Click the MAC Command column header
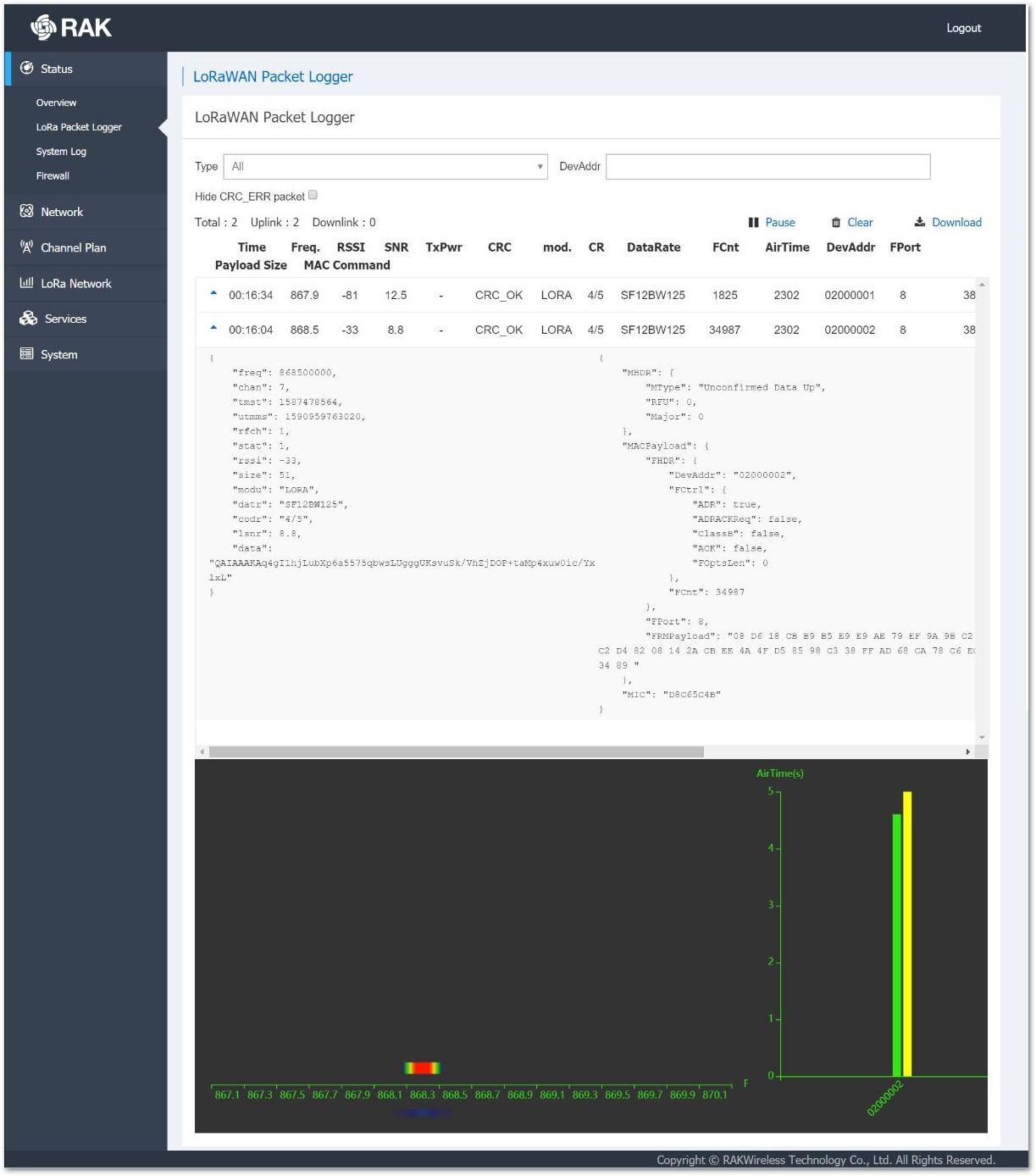The image size is (1036, 1176). coord(346,265)
